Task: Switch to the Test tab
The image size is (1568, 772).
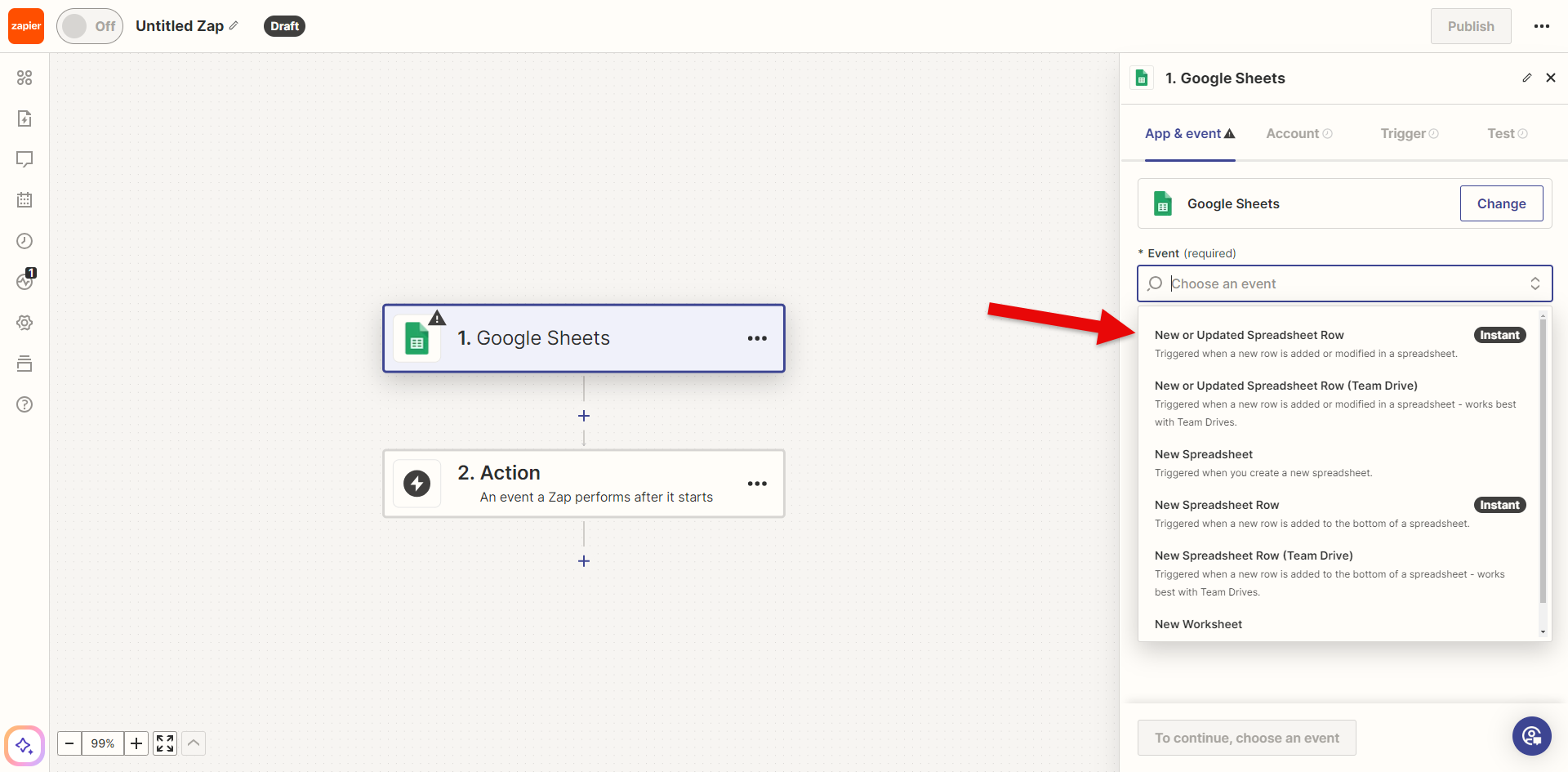Action: 1508,133
